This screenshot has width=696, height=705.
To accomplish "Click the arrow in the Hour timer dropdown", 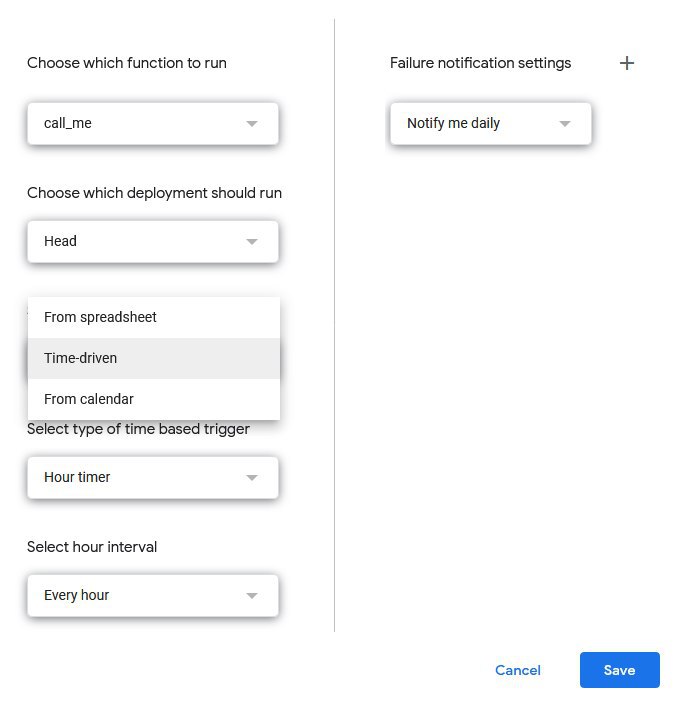I will click(x=252, y=478).
